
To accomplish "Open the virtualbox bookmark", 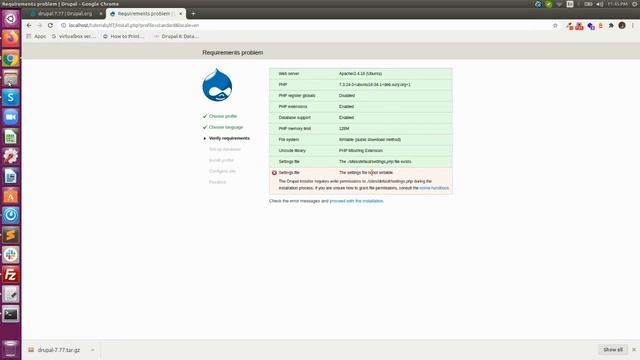I will point(74,36).
